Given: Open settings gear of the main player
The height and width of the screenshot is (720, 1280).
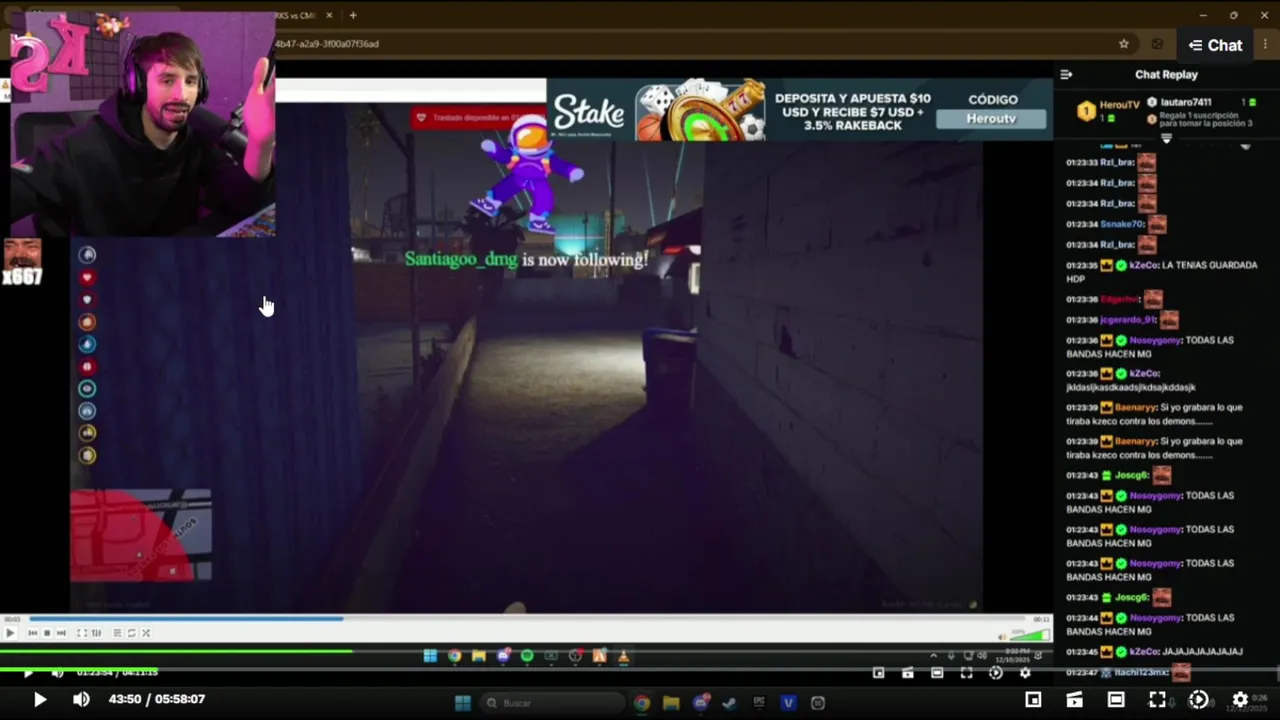Looking at the screenshot, I should [x=1240, y=699].
